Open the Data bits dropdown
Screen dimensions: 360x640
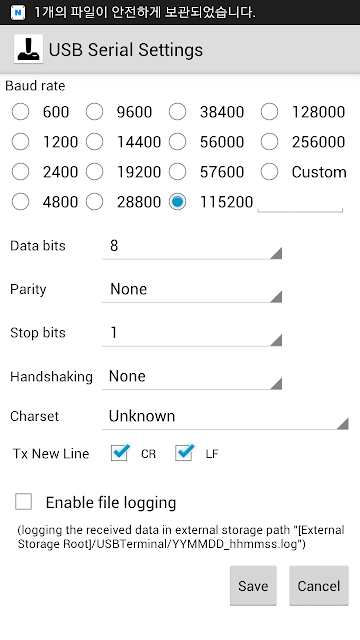tap(192, 246)
